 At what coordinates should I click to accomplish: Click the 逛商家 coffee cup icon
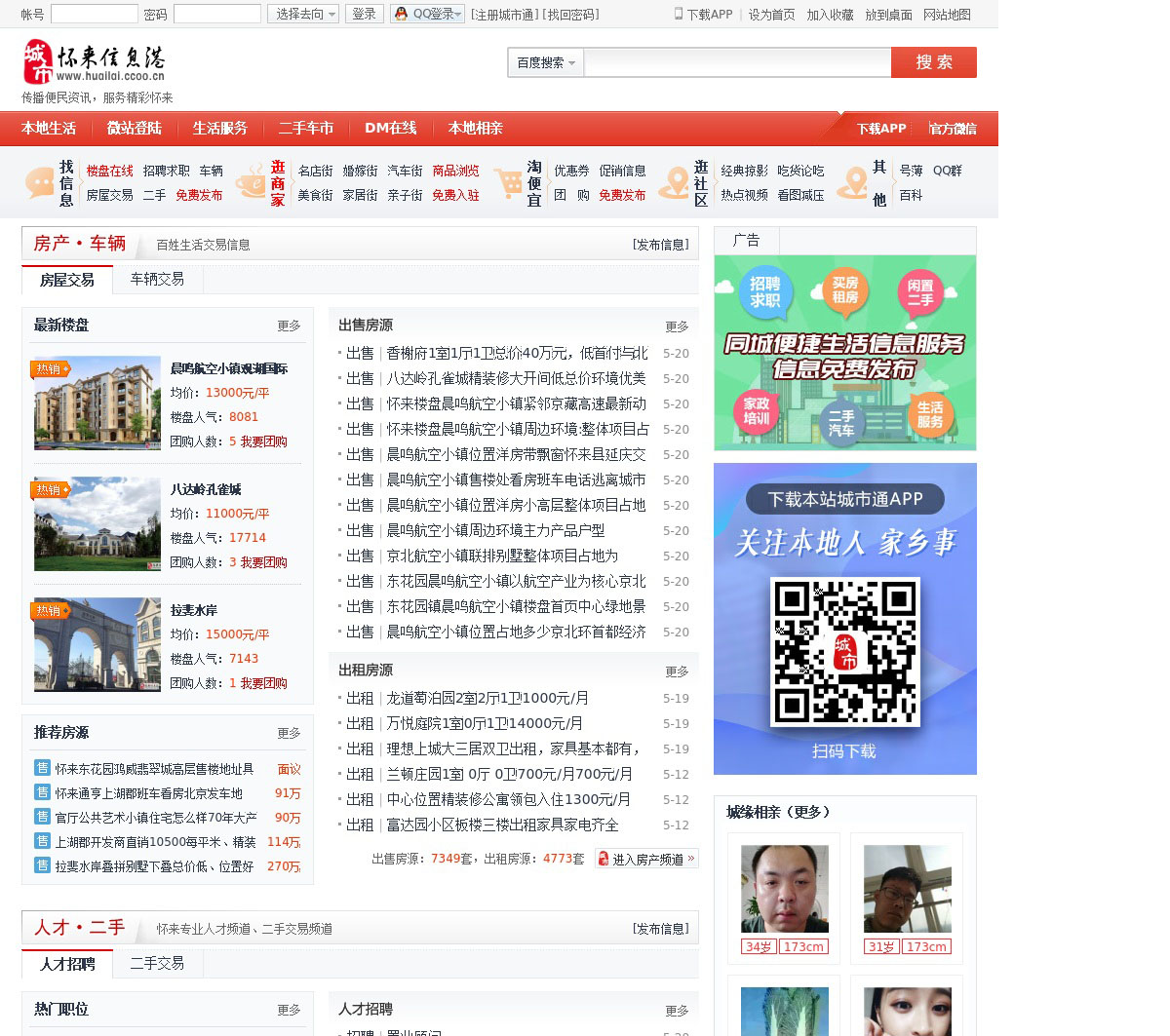[251, 182]
